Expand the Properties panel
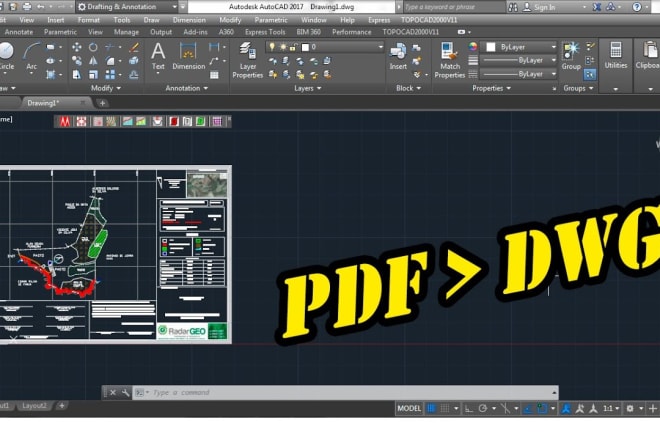Image resolution: width=660 pixels, height=440 pixels. point(491,88)
